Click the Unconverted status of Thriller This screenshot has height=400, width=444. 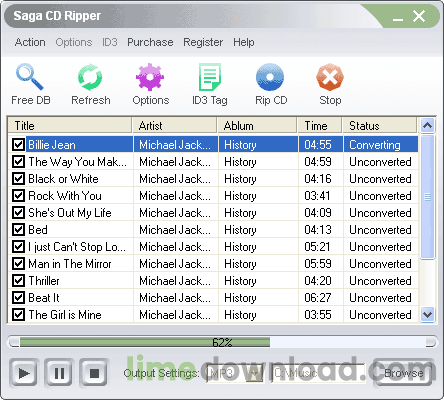pos(380,281)
